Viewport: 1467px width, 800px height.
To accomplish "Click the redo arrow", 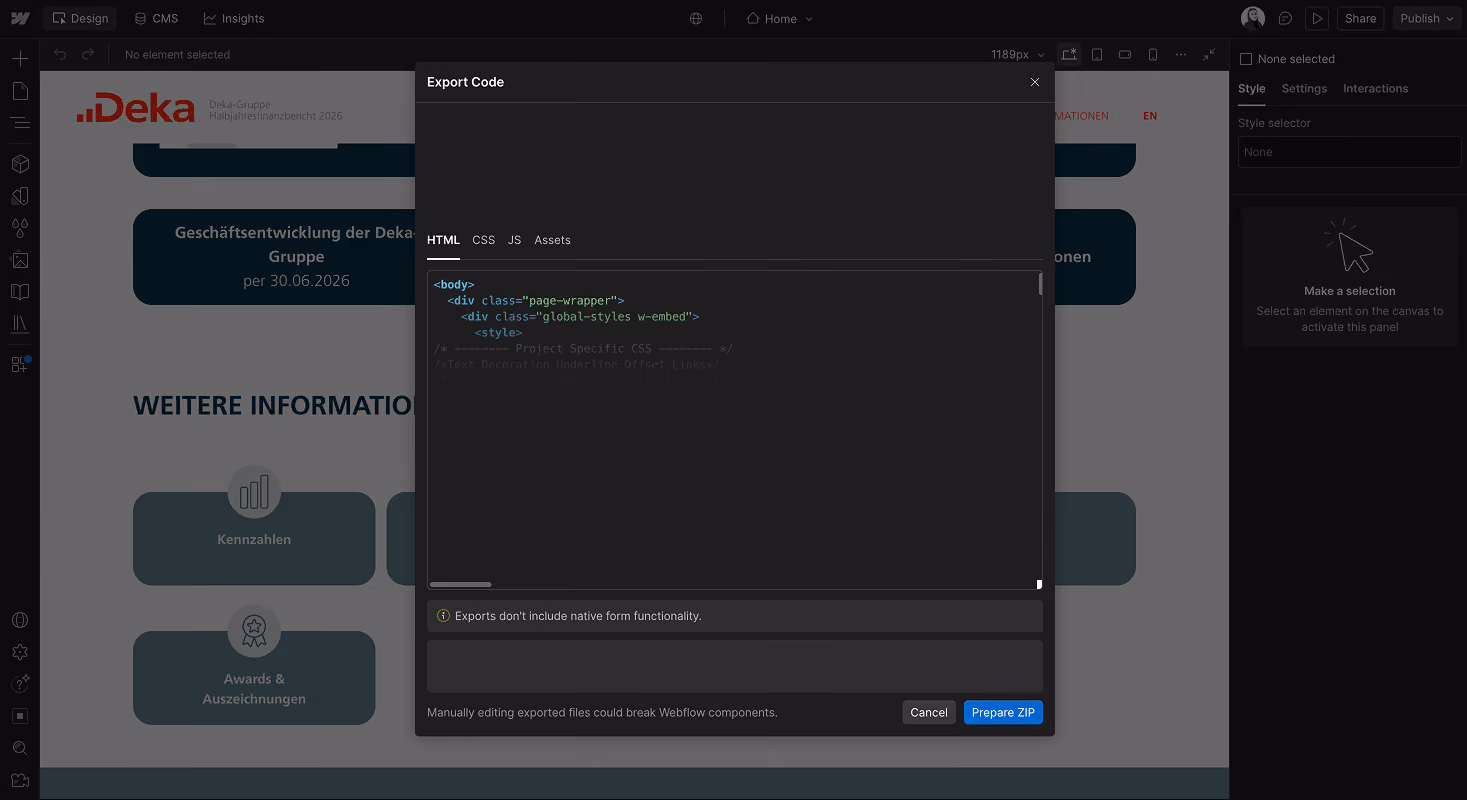I will pos(88,55).
